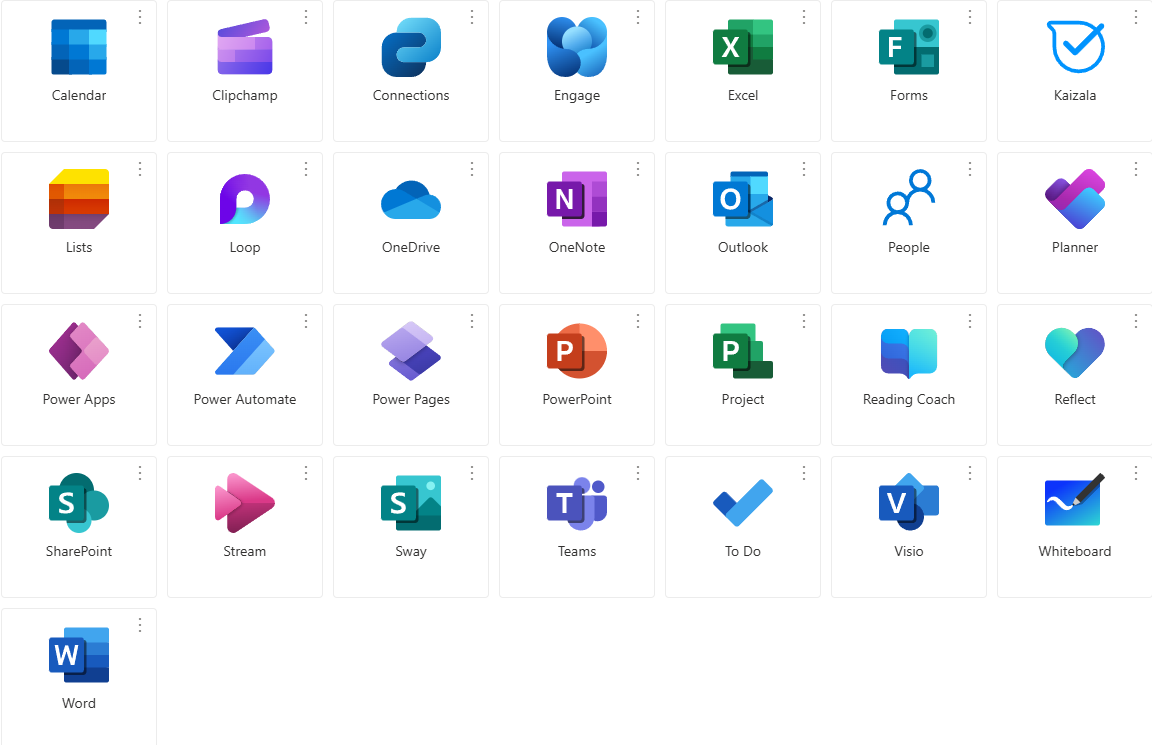Open the PowerPoint tile options menu

tap(638, 321)
